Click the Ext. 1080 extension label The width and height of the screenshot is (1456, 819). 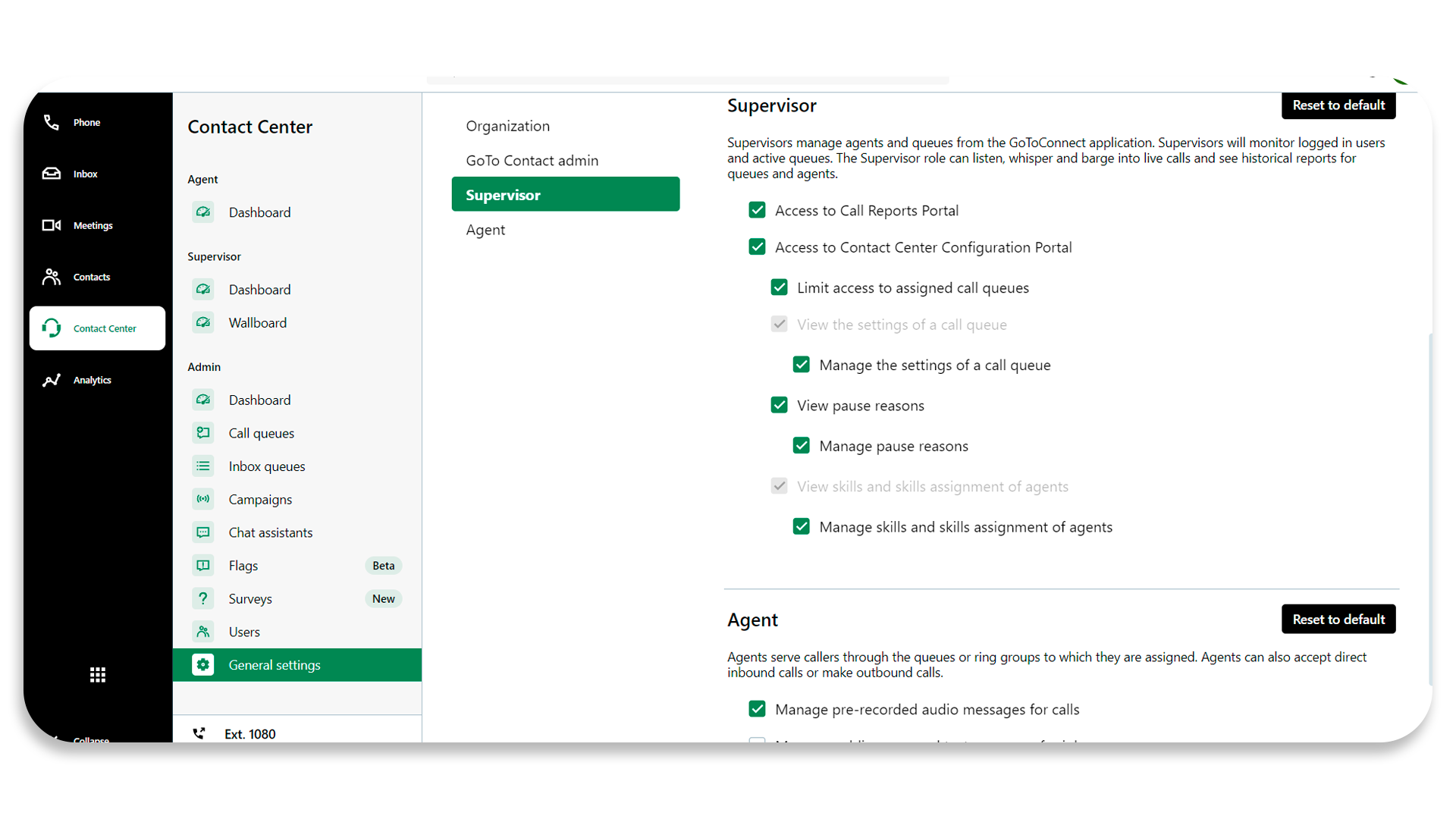pos(249,734)
